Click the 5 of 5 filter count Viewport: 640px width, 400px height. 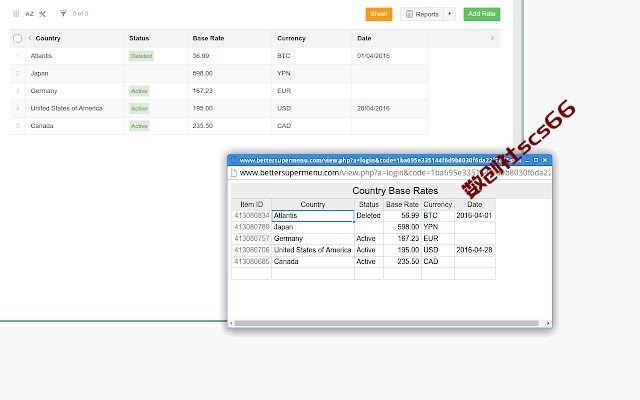80,13
